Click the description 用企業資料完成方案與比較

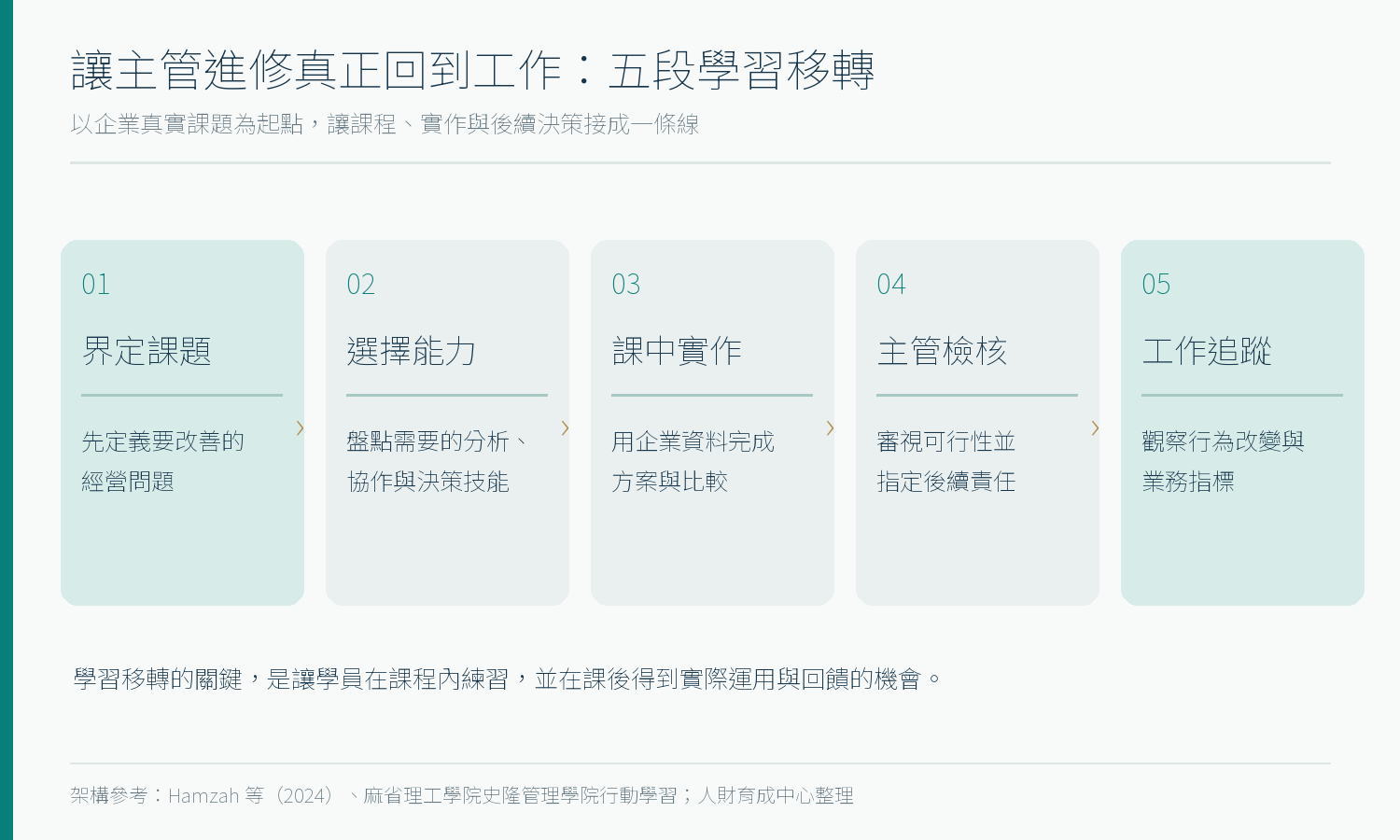pos(693,461)
